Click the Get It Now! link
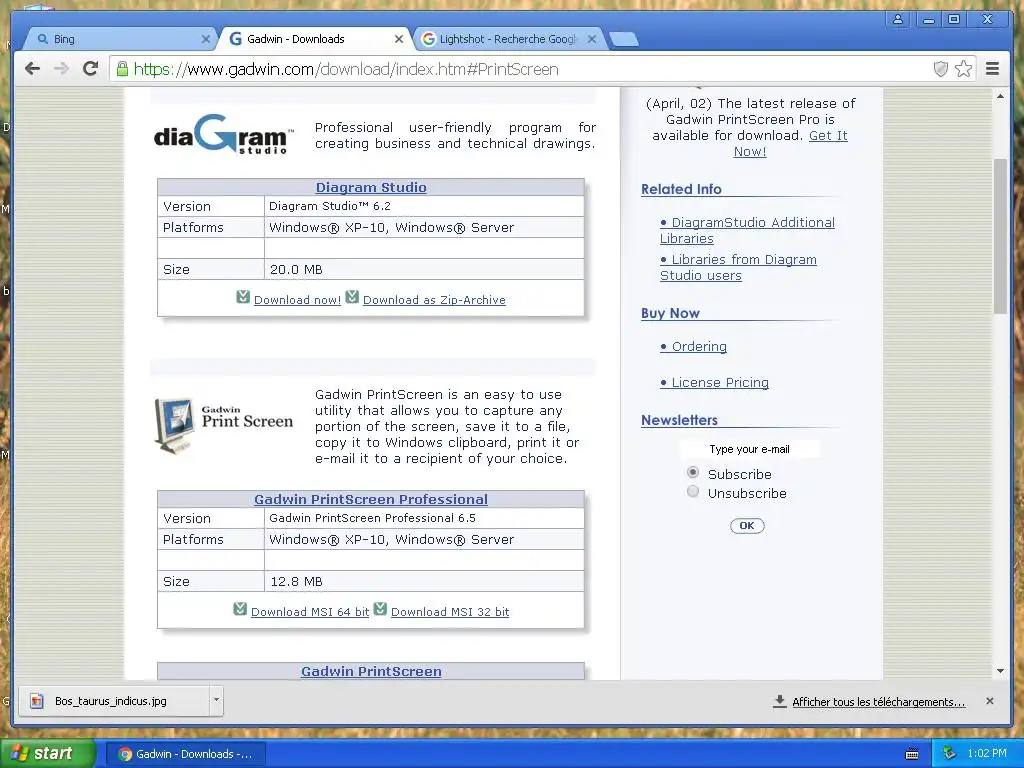Viewport: 1024px width, 768px height. point(828,136)
